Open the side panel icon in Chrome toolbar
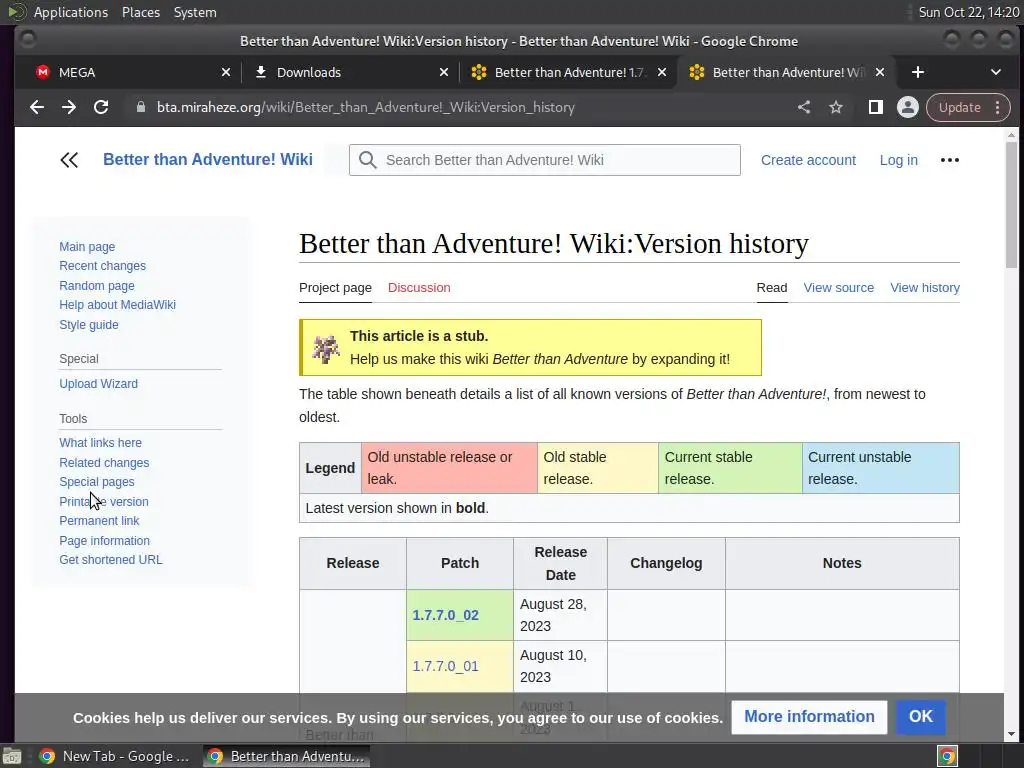 click(876, 107)
